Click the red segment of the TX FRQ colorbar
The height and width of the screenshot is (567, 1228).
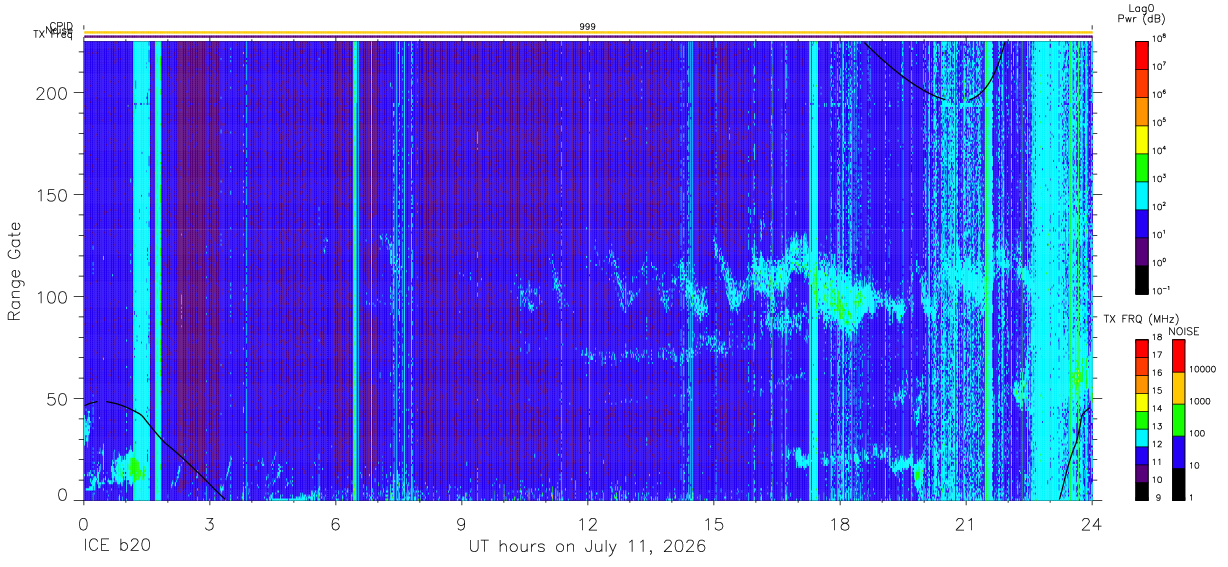1142,349
